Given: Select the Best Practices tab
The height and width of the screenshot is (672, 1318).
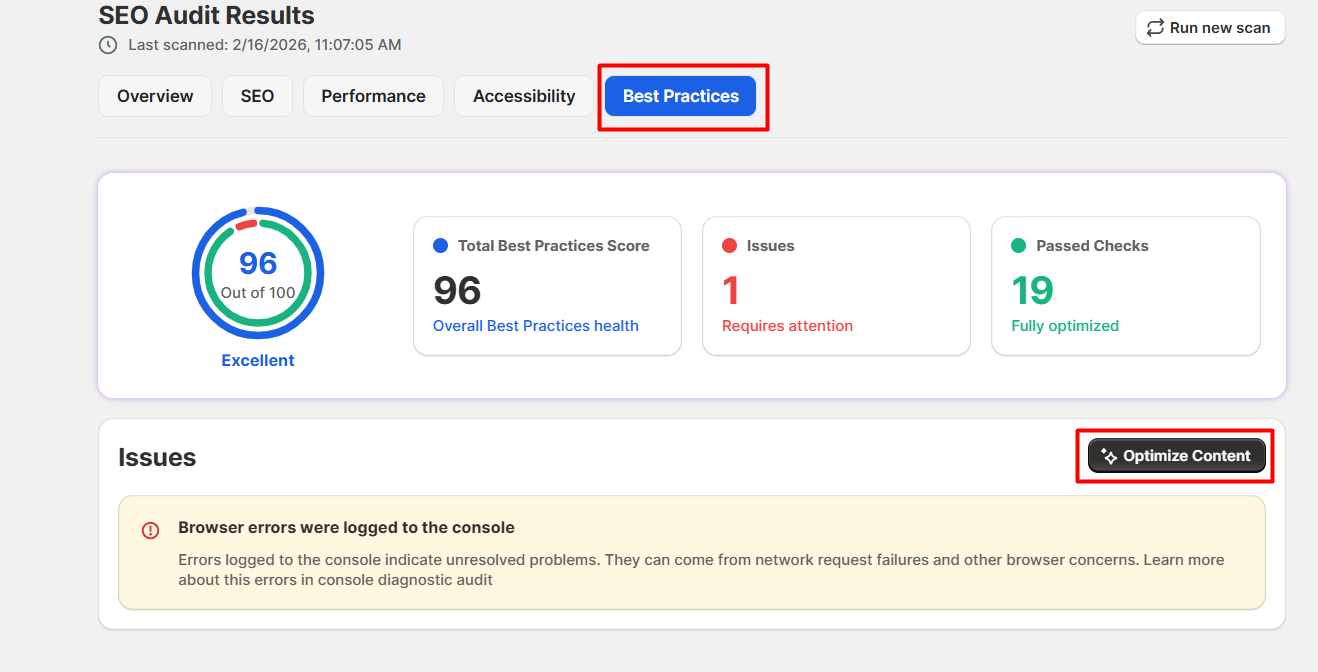Looking at the screenshot, I should pos(680,96).
